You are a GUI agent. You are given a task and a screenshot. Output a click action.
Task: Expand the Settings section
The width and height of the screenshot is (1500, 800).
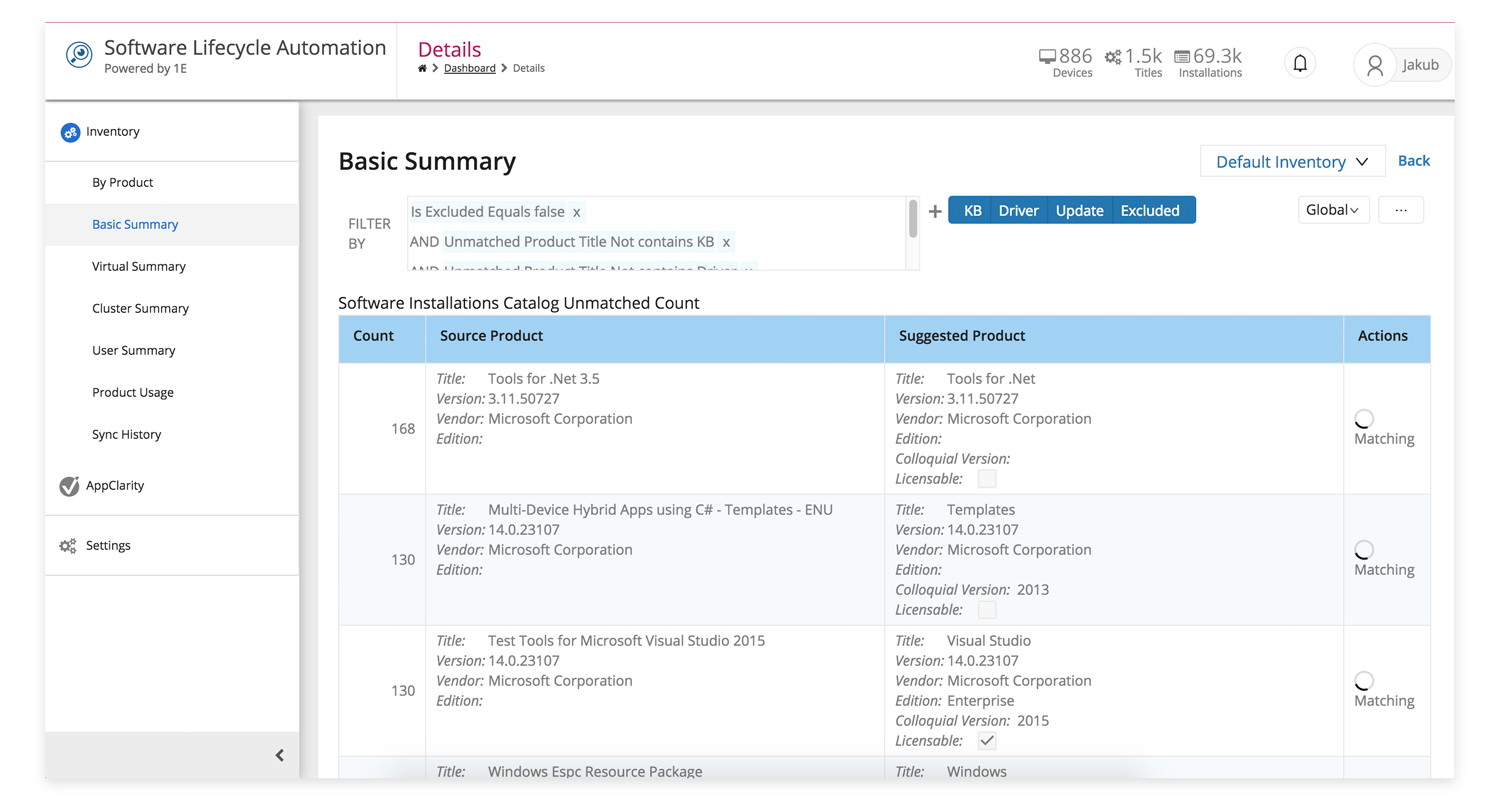pos(172,546)
